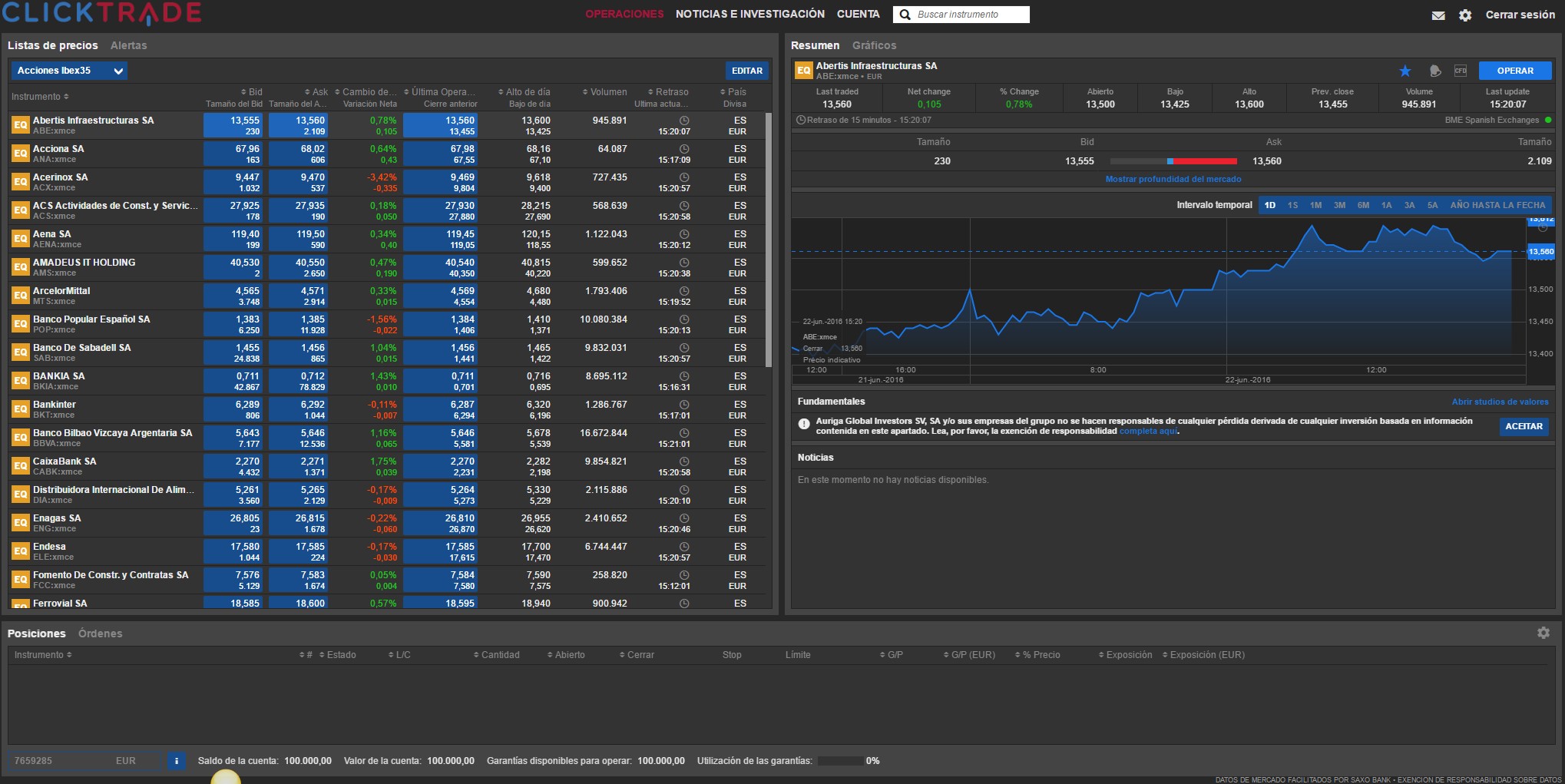Click the Buscar instrumento search field
Screen dimensions: 1565x784
[961, 15]
